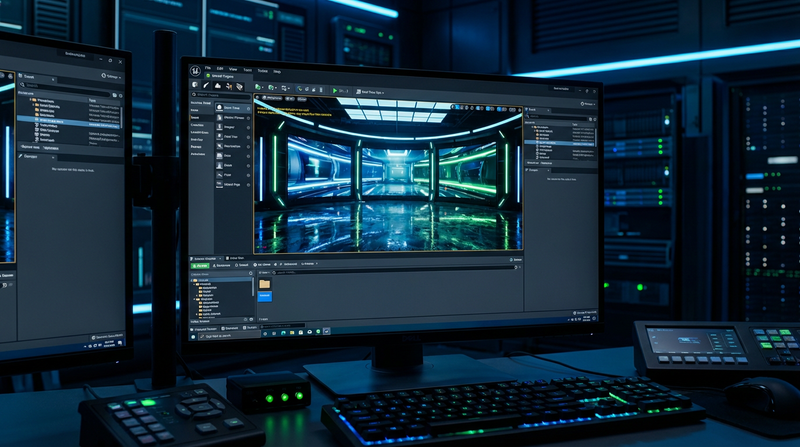The width and height of the screenshot is (800, 447).
Task: Click the Content Browser folder tree scrollbar
Action: point(253,287)
